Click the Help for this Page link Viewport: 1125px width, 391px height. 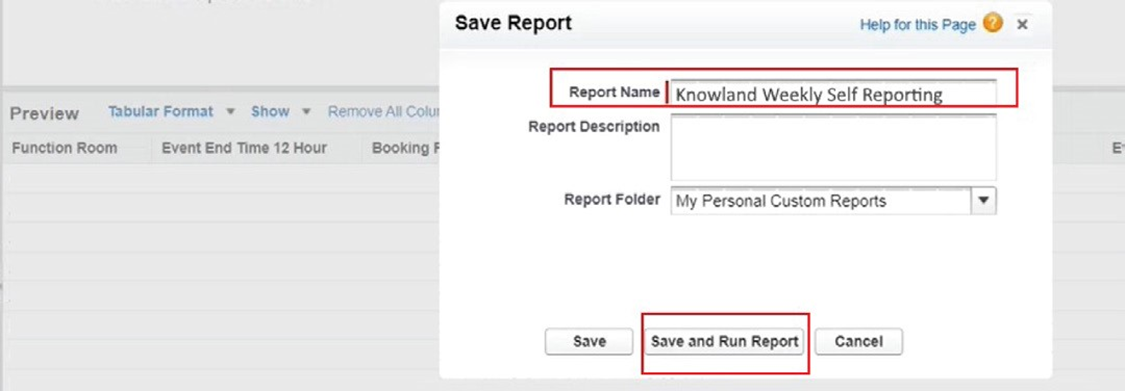(918, 25)
